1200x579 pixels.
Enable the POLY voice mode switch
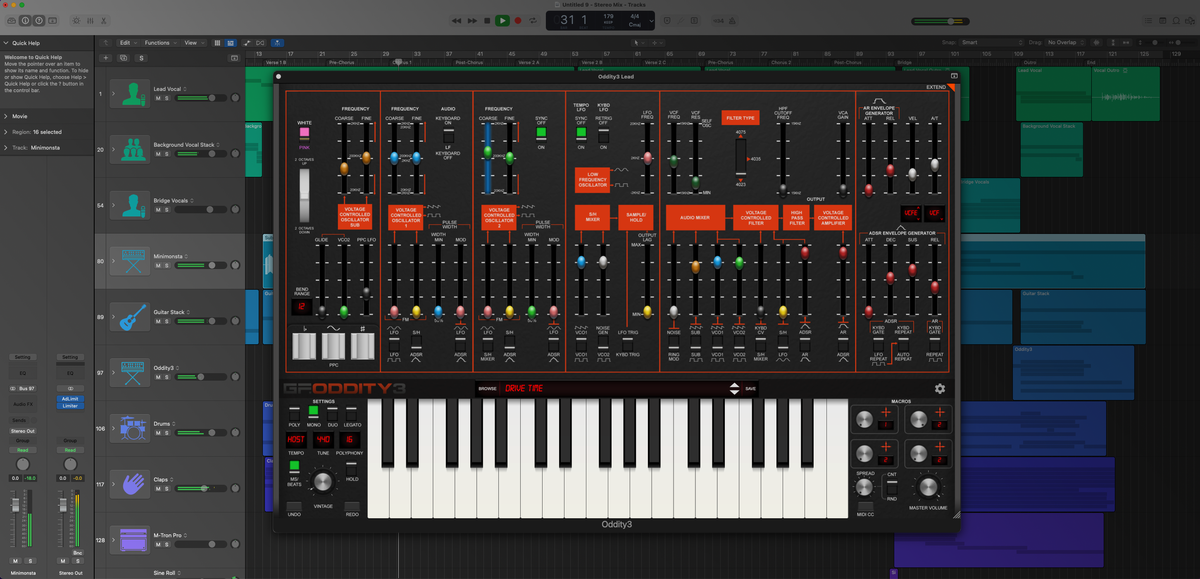tap(294, 412)
